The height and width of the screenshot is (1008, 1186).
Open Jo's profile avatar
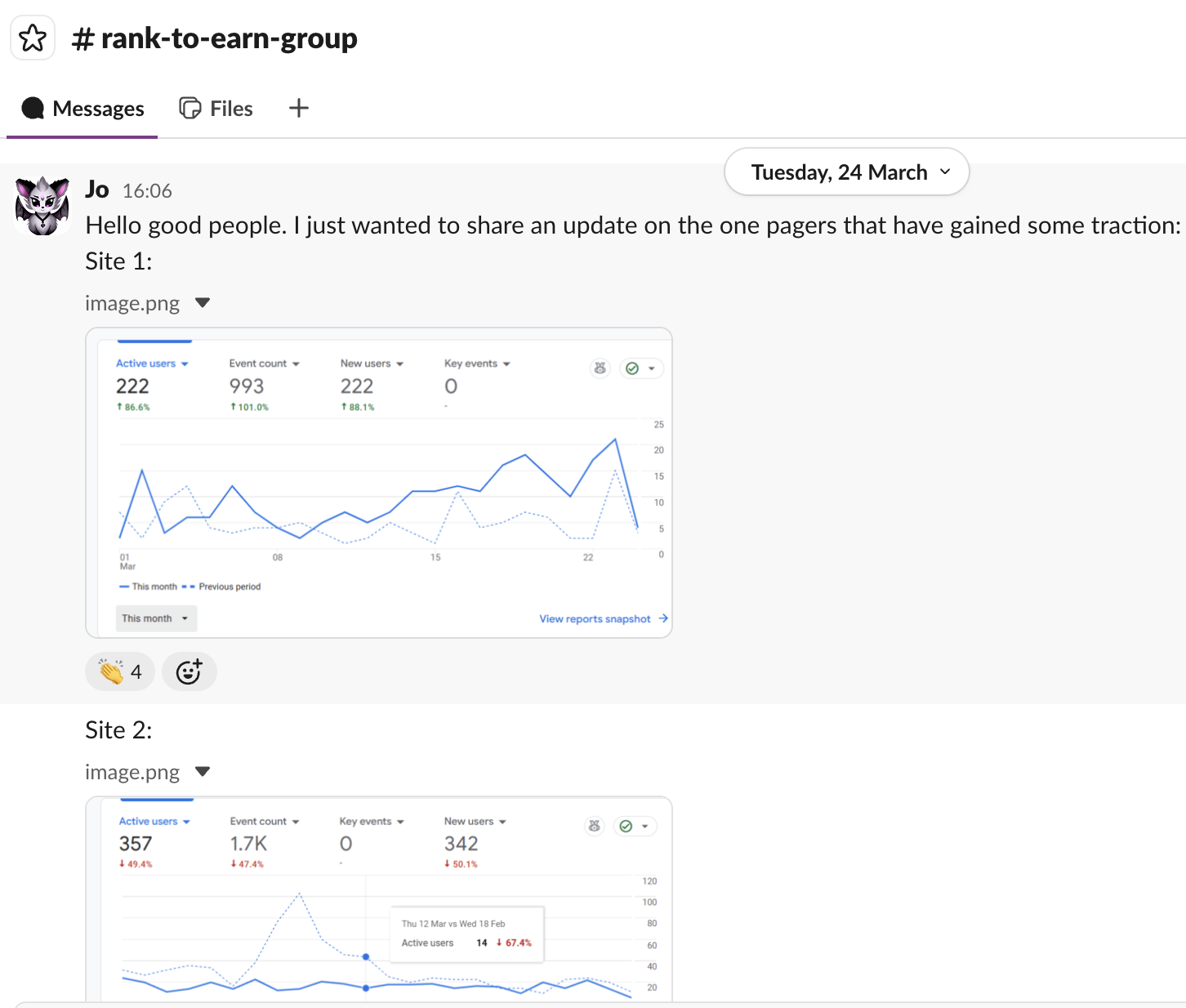[42, 206]
